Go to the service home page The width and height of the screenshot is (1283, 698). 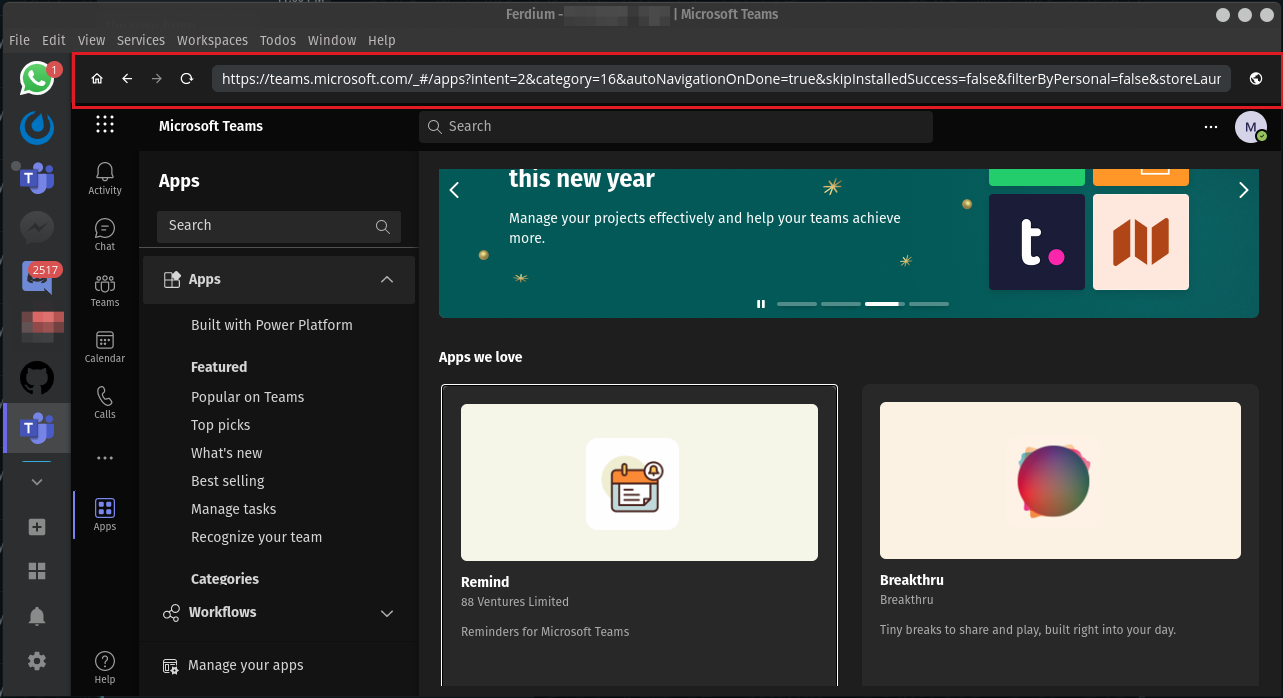coord(97,79)
